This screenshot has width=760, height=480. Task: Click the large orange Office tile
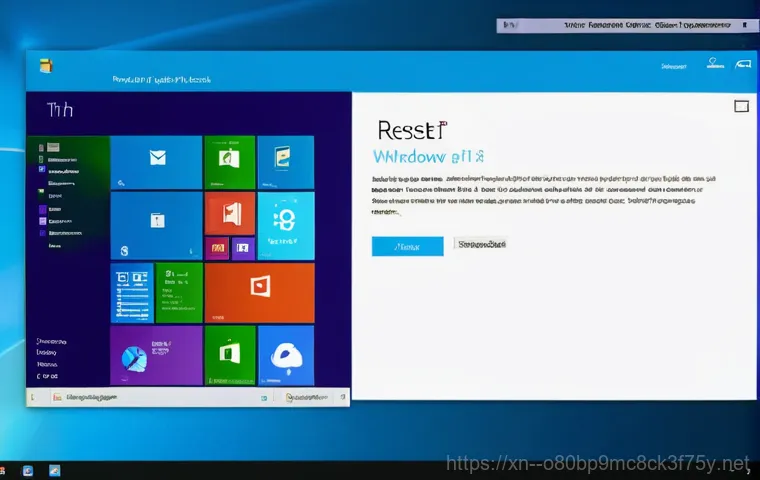[259, 292]
